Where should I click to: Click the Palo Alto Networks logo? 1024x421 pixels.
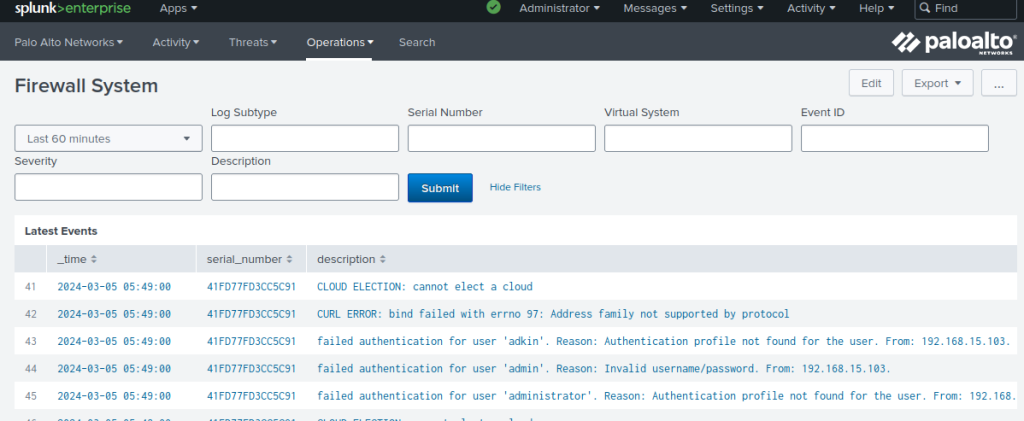point(954,43)
